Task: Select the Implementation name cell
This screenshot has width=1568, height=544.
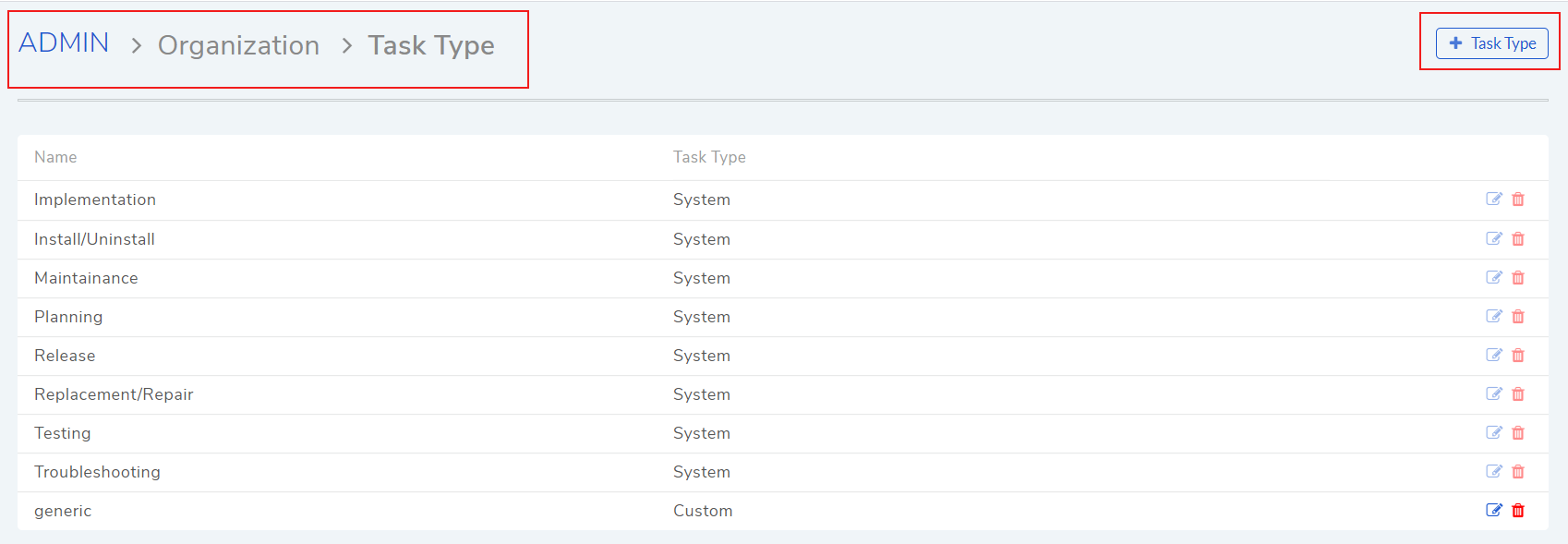Action: [95, 199]
